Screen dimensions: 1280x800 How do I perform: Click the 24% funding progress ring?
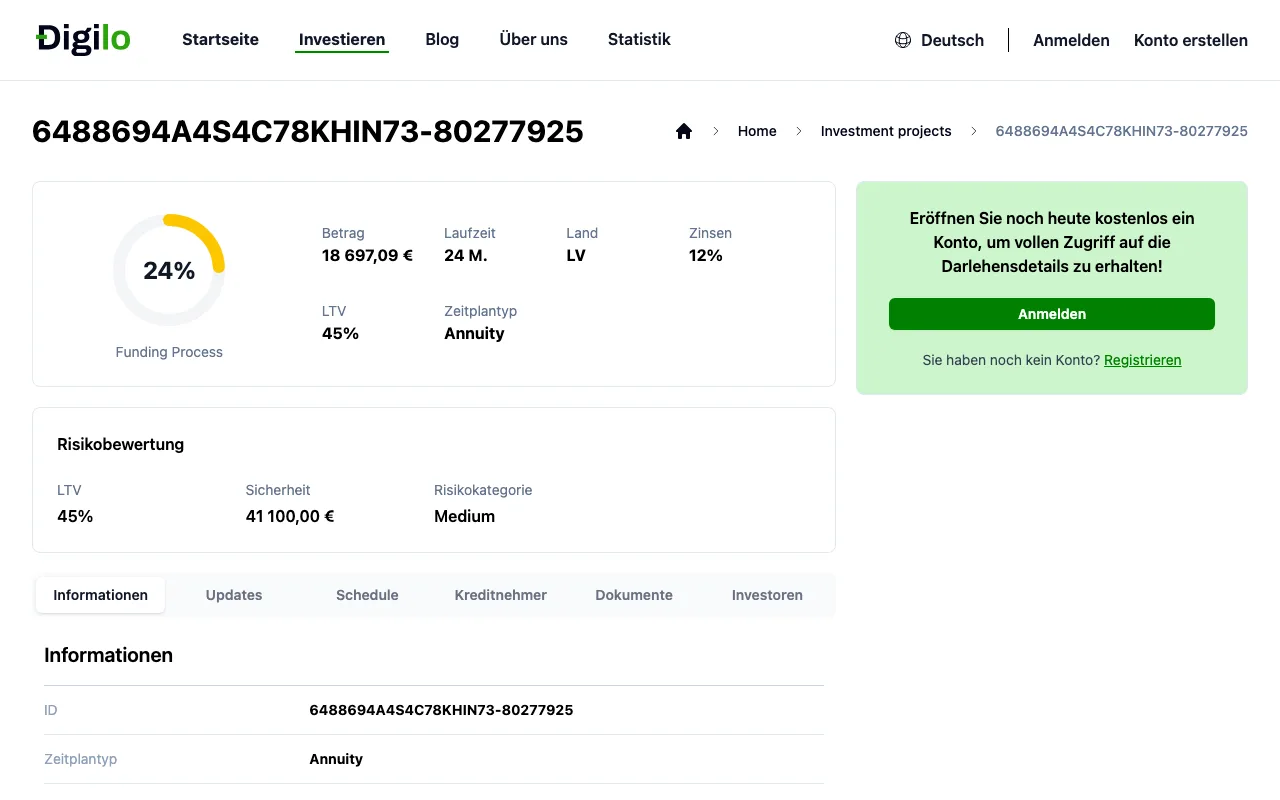(x=169, y=270)
